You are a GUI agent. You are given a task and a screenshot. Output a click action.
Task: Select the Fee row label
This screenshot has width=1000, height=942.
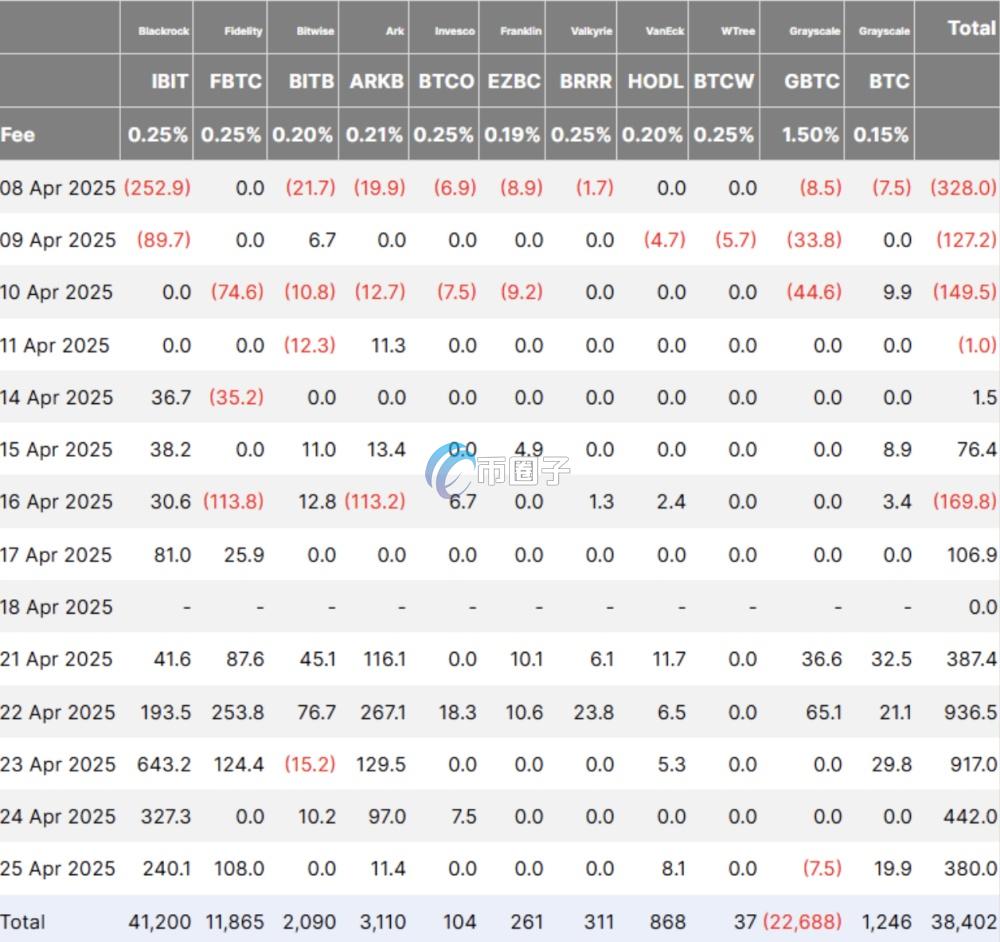point(18,135)
